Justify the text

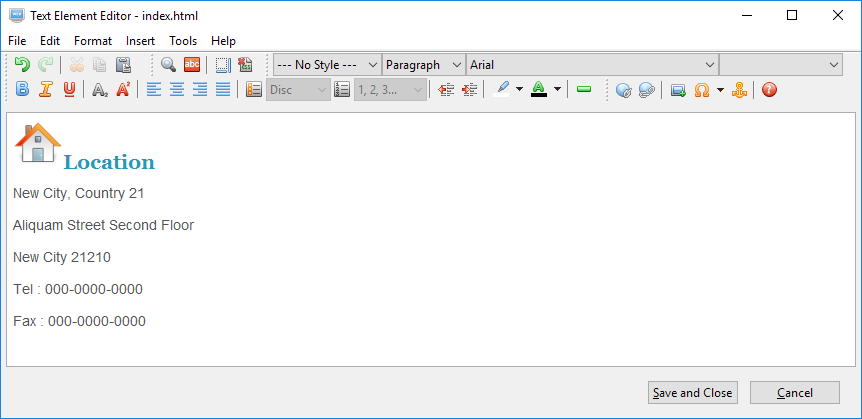click(x=223, y=90)
